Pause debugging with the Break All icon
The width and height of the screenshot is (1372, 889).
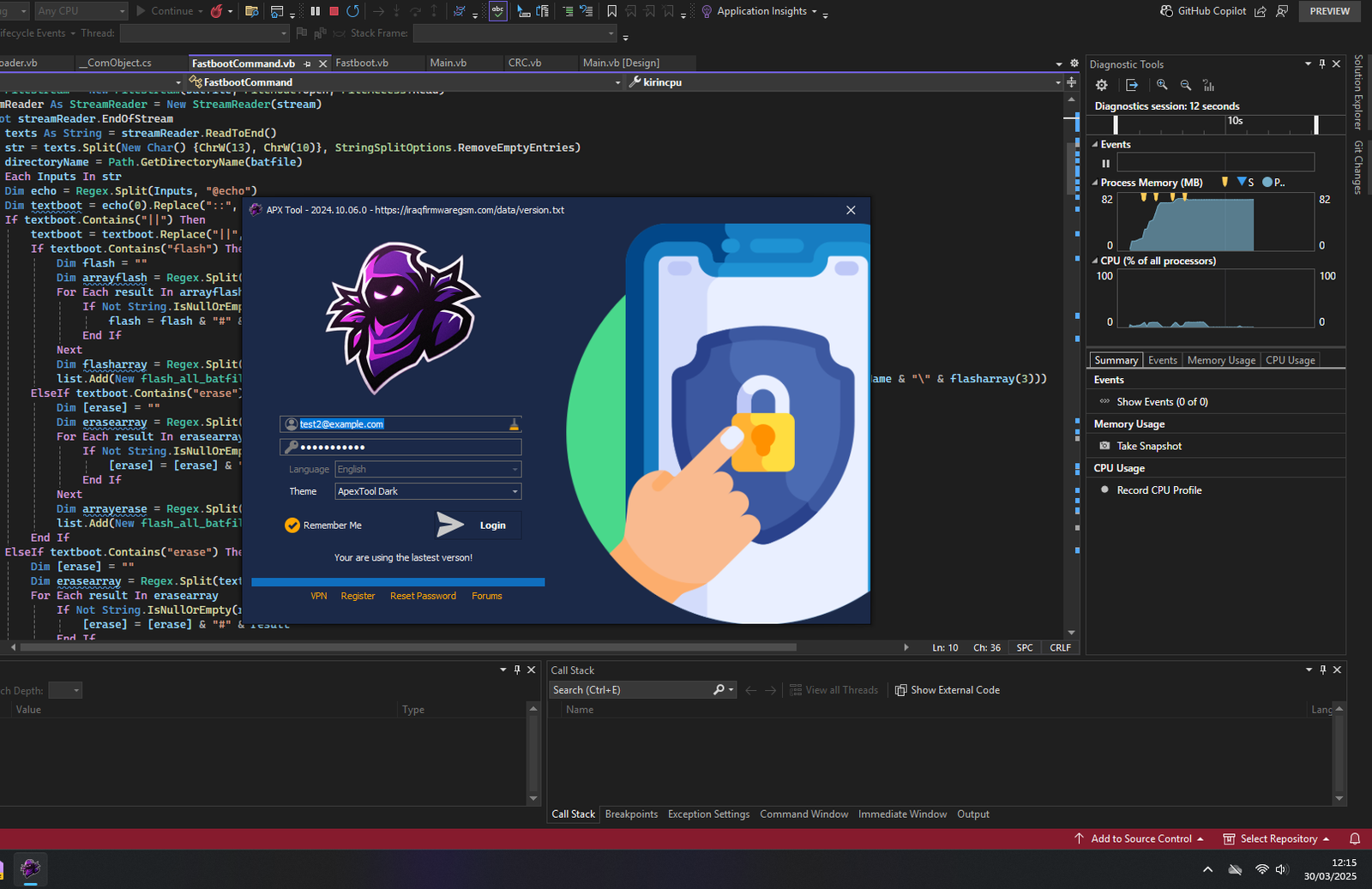point(315,11)
